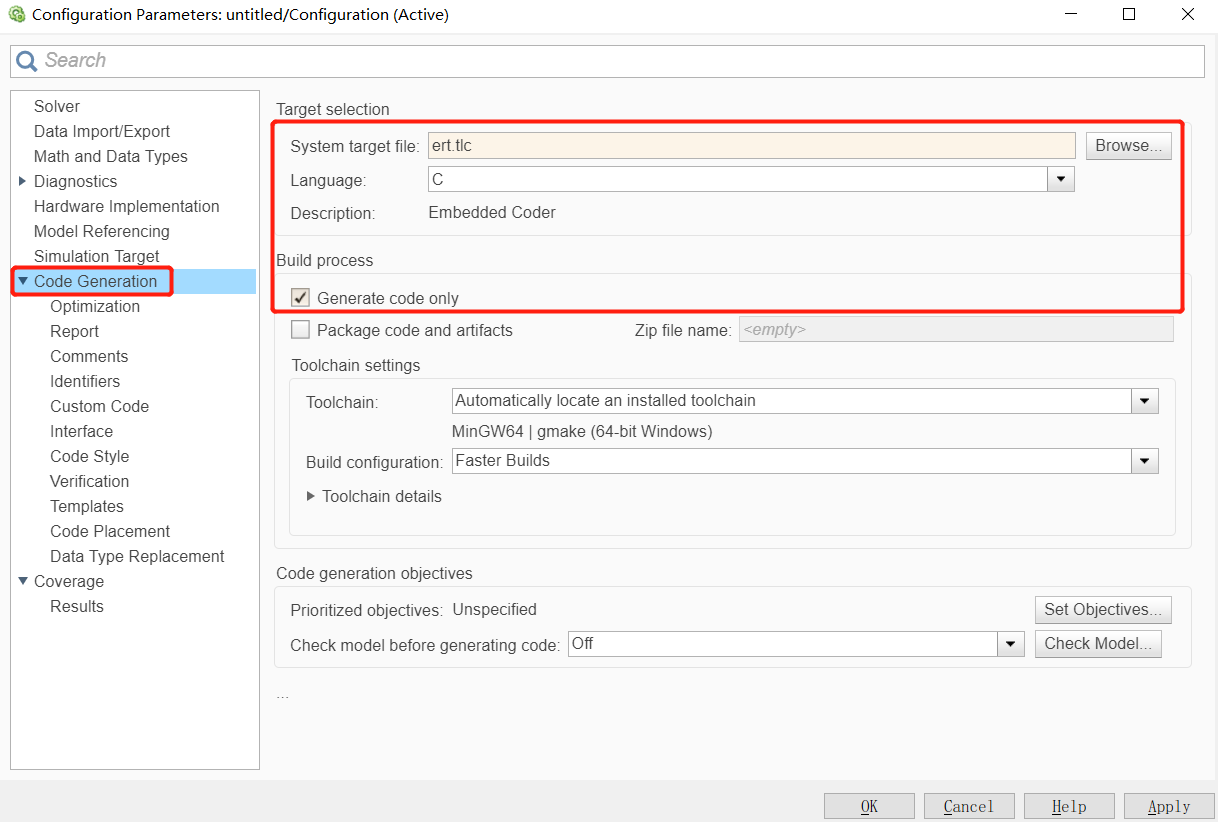The height and width of the screenshot is (822, 1218).
Task: Click the MinGW64 gmake toolchain text
Action: click(x=582, y=432)
